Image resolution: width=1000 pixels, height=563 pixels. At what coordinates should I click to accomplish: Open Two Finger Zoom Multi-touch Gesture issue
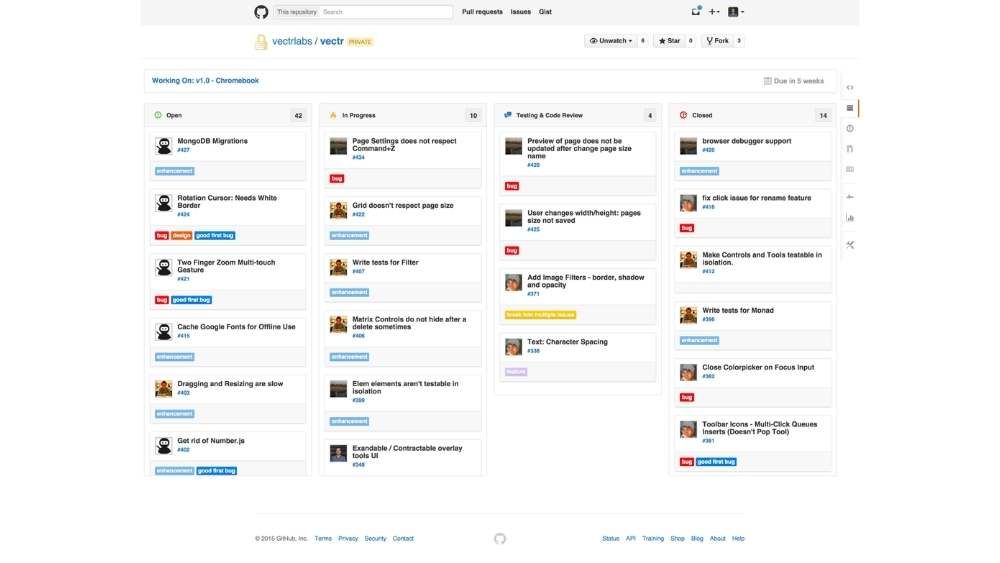point(226,266)
